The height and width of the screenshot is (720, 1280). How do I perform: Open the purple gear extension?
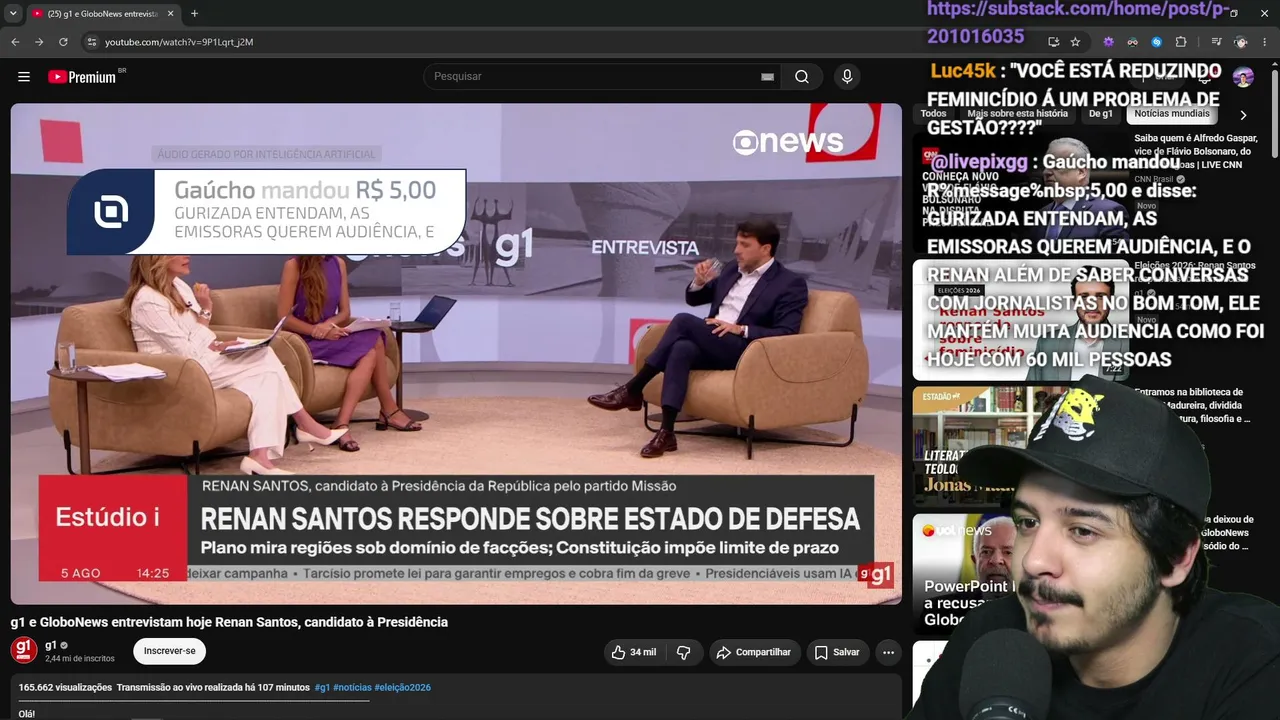pyautogui.click(x=1108, y=42)
